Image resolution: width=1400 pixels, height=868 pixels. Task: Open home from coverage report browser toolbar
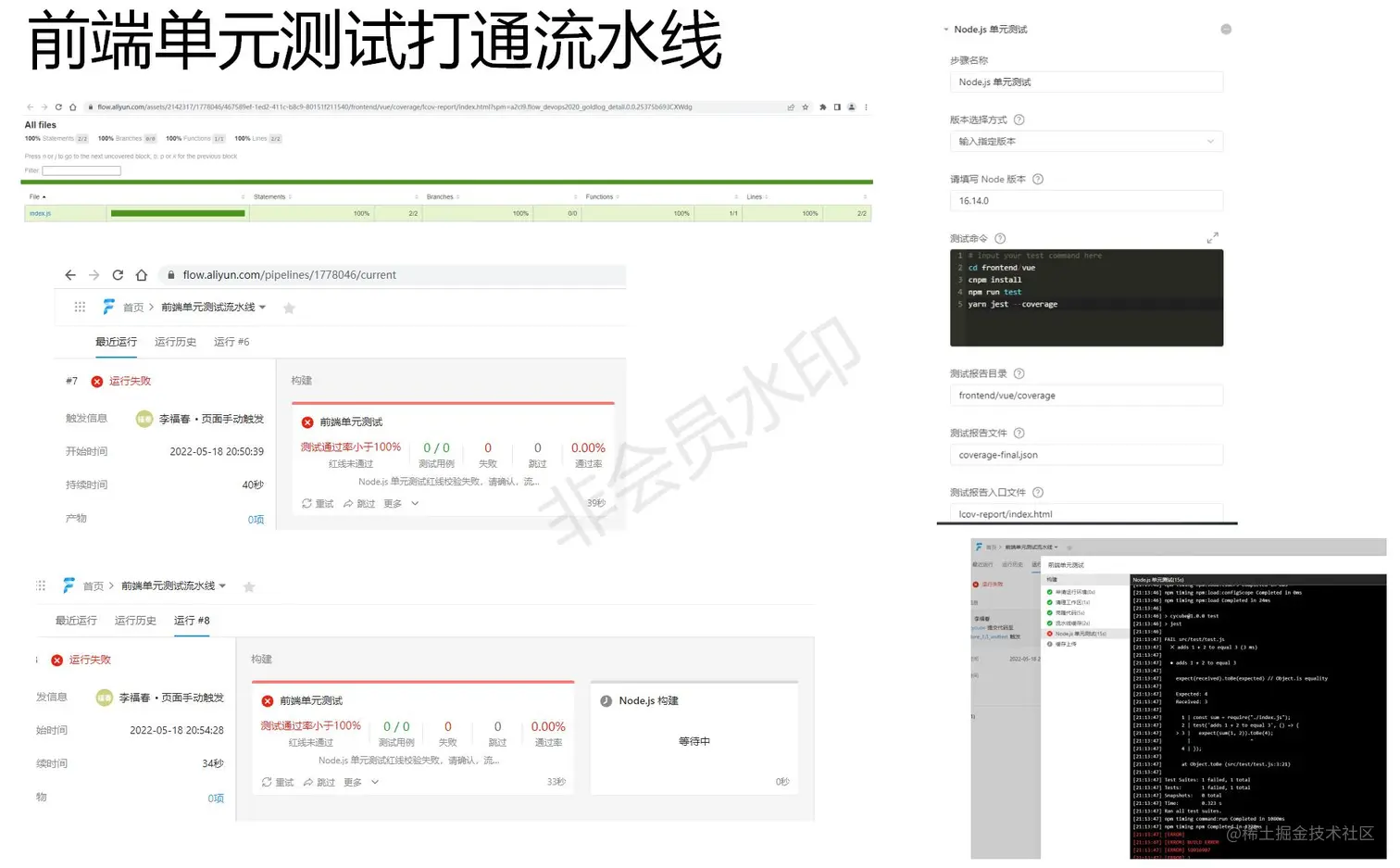tap(73, 107)
